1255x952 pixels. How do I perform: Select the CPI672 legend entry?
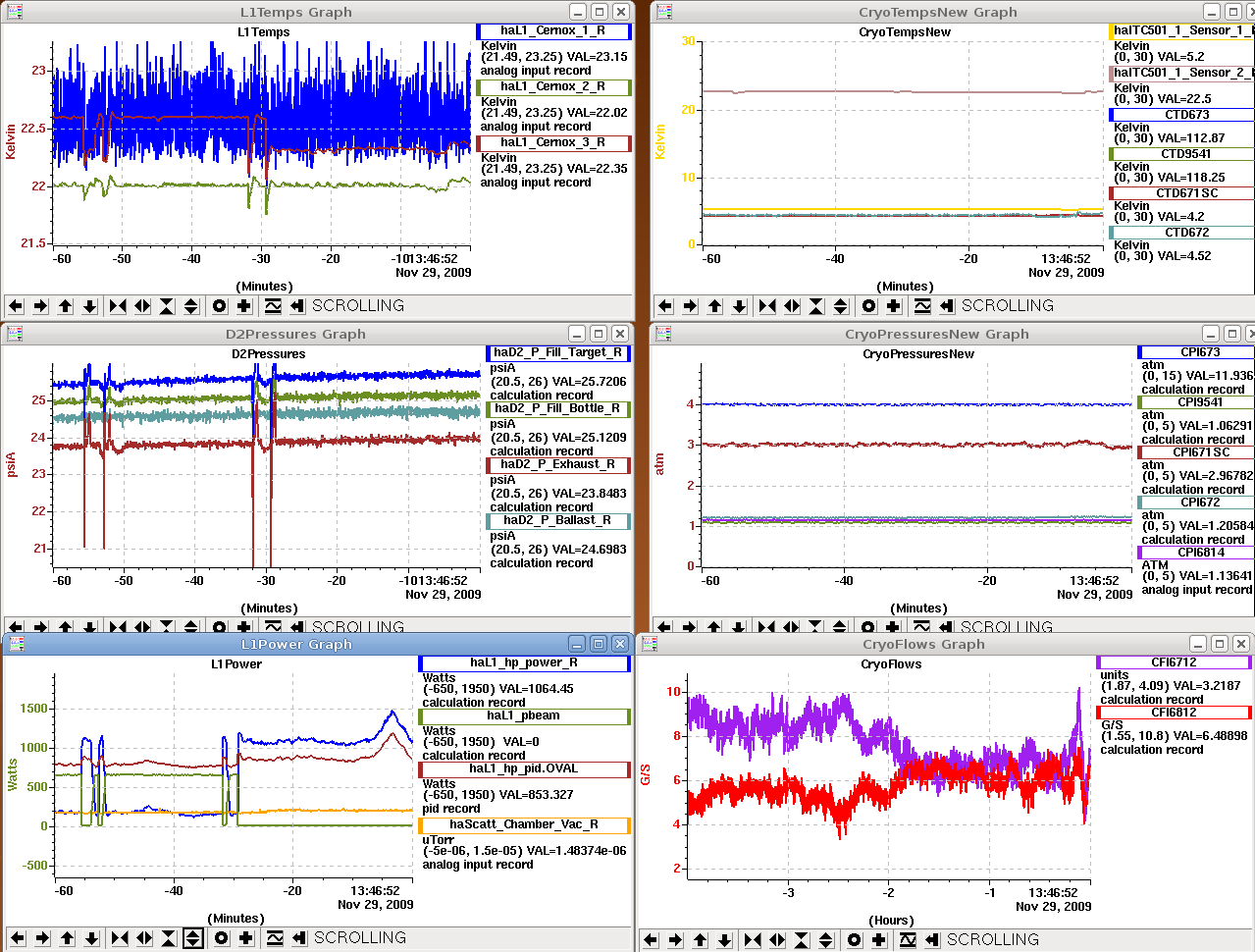(x=1195, y=502)
